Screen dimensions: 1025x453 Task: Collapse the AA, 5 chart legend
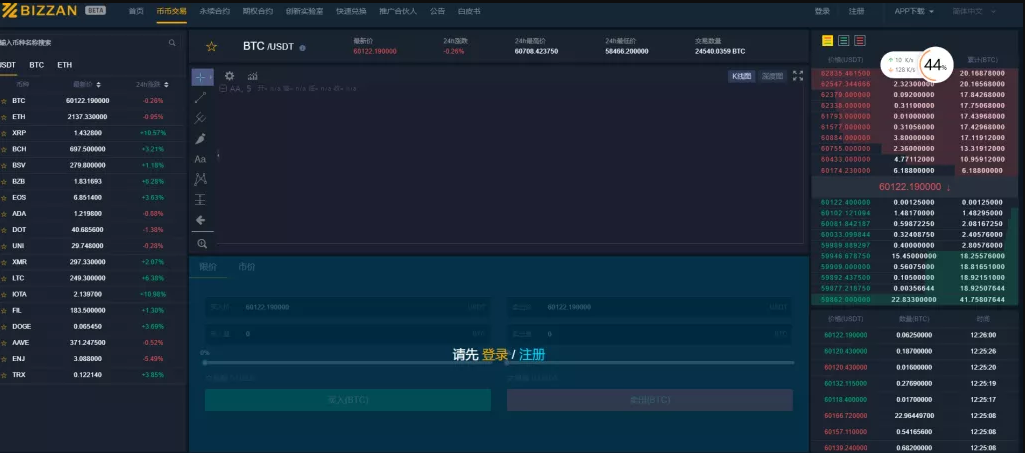tap(223, 89)
